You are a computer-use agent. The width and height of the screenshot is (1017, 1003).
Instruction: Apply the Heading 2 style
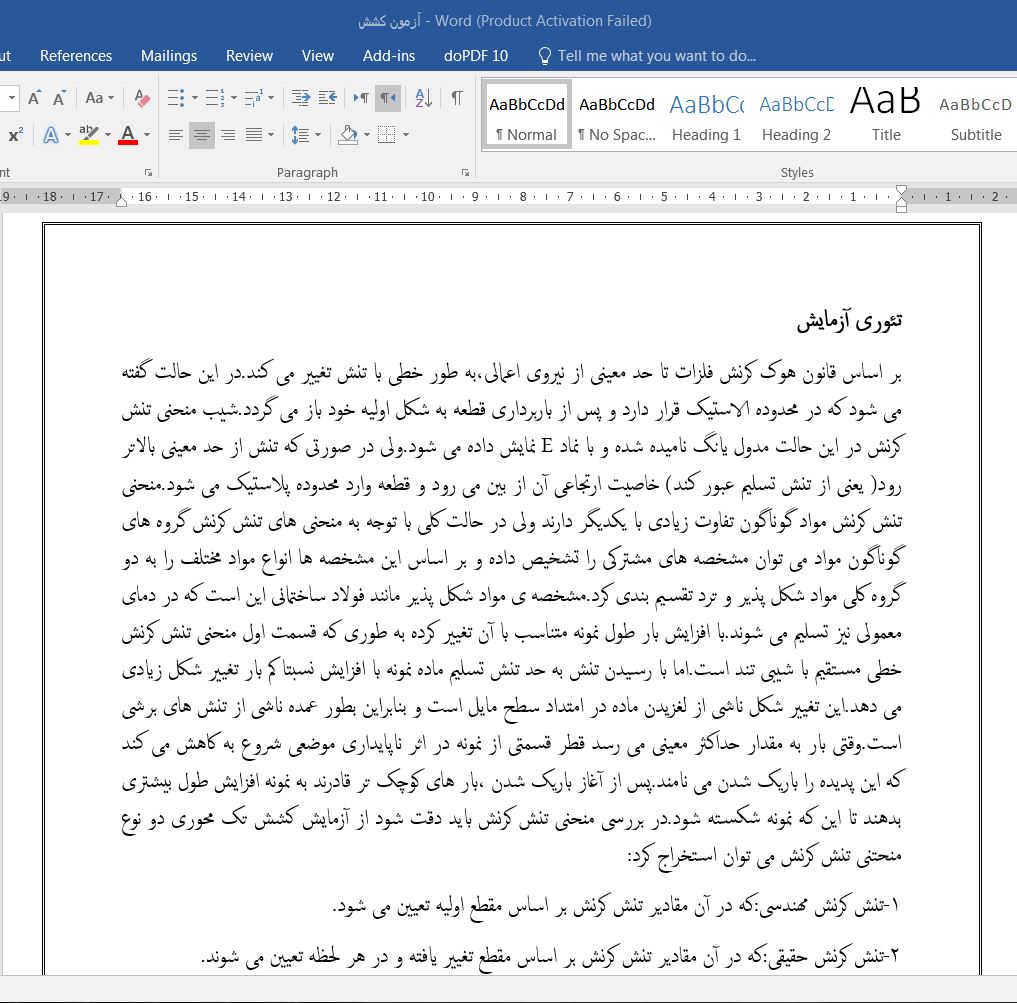pos(796,115)
